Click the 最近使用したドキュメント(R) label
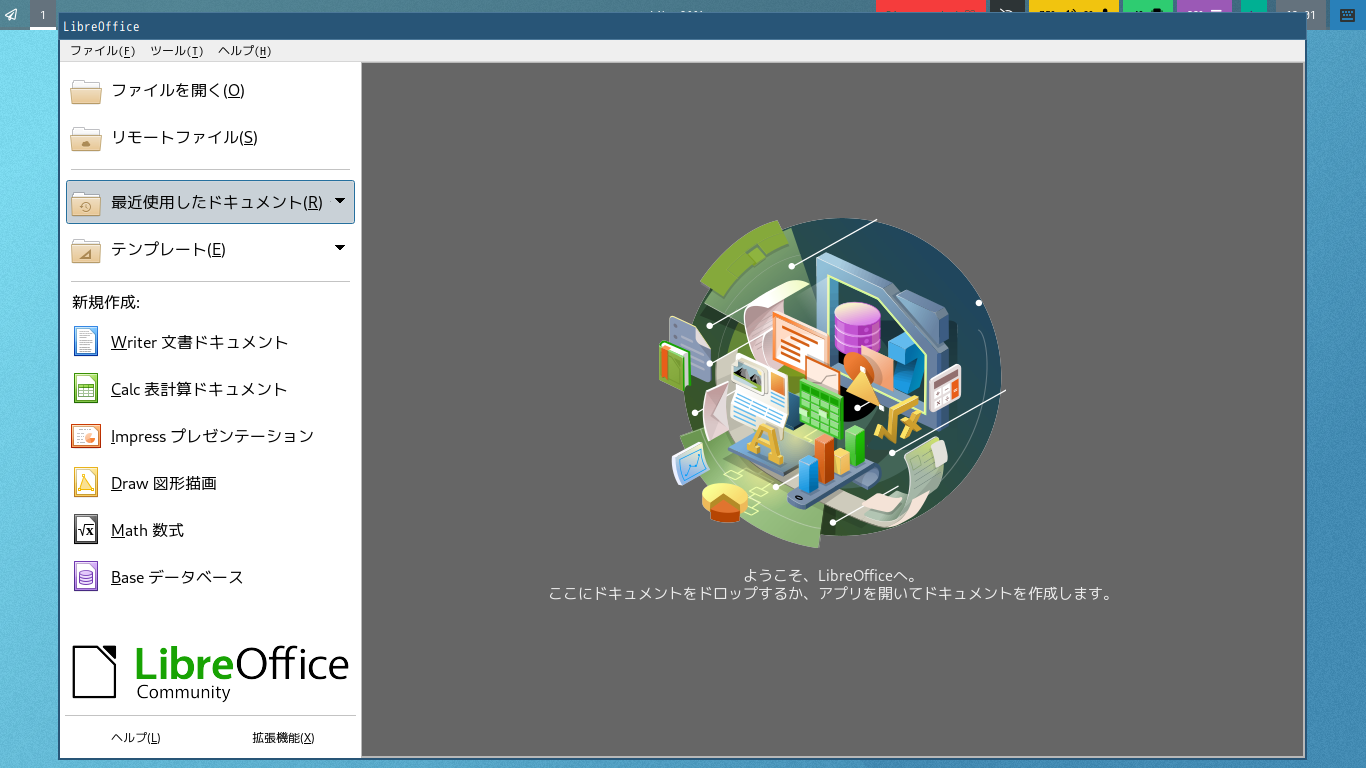1366x768 pixels. coord(217,202)
